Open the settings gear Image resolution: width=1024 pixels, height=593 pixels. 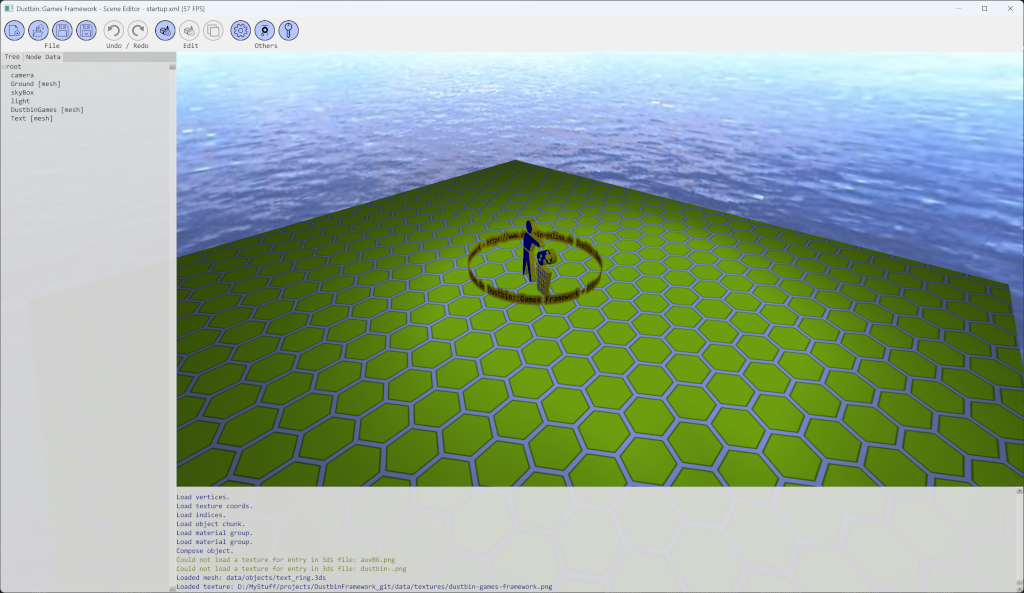tap(240, 31)
